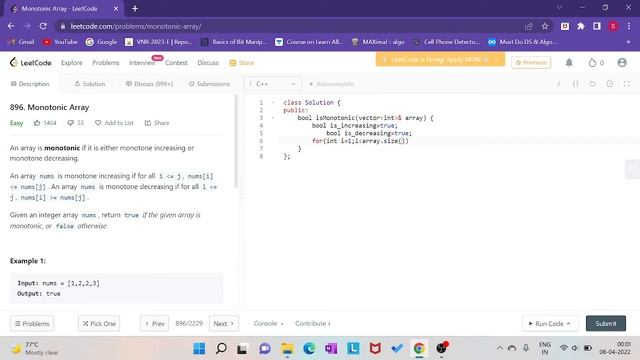
Task: Open the Gmail bookmark
Action: pyautogui.click(x=21, y=42)
